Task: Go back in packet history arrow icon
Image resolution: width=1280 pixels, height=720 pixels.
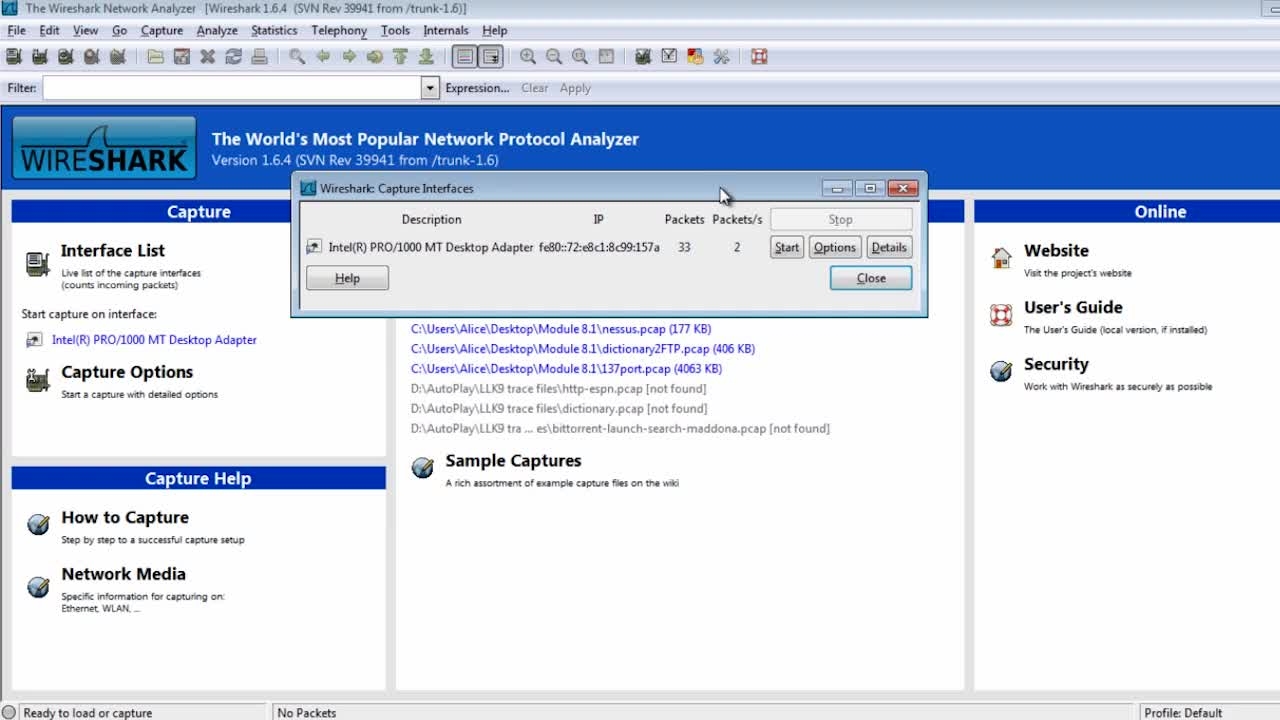Action: pos(323,57)
